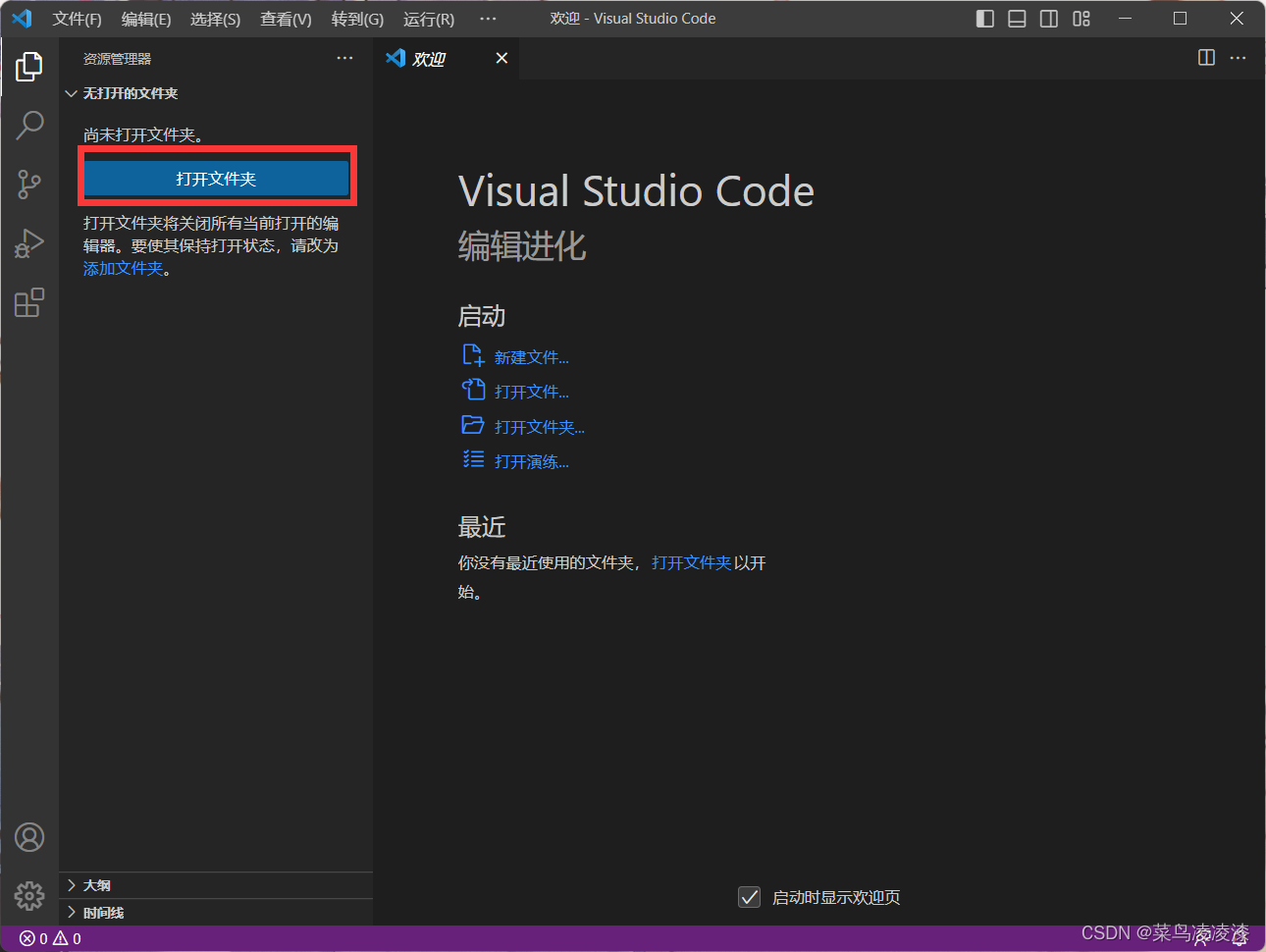Maximize the Visual Studio Code window
This screenshot has height=952, width=1266.
[x=1181, y=19]
